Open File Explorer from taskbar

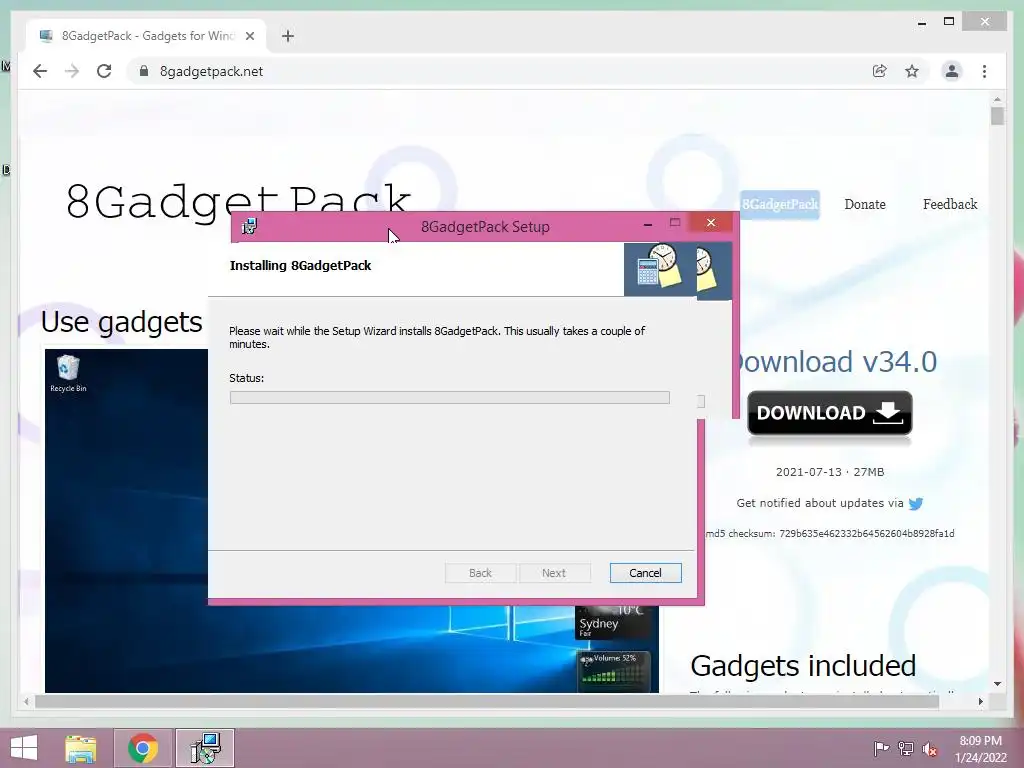coord(80,748)
